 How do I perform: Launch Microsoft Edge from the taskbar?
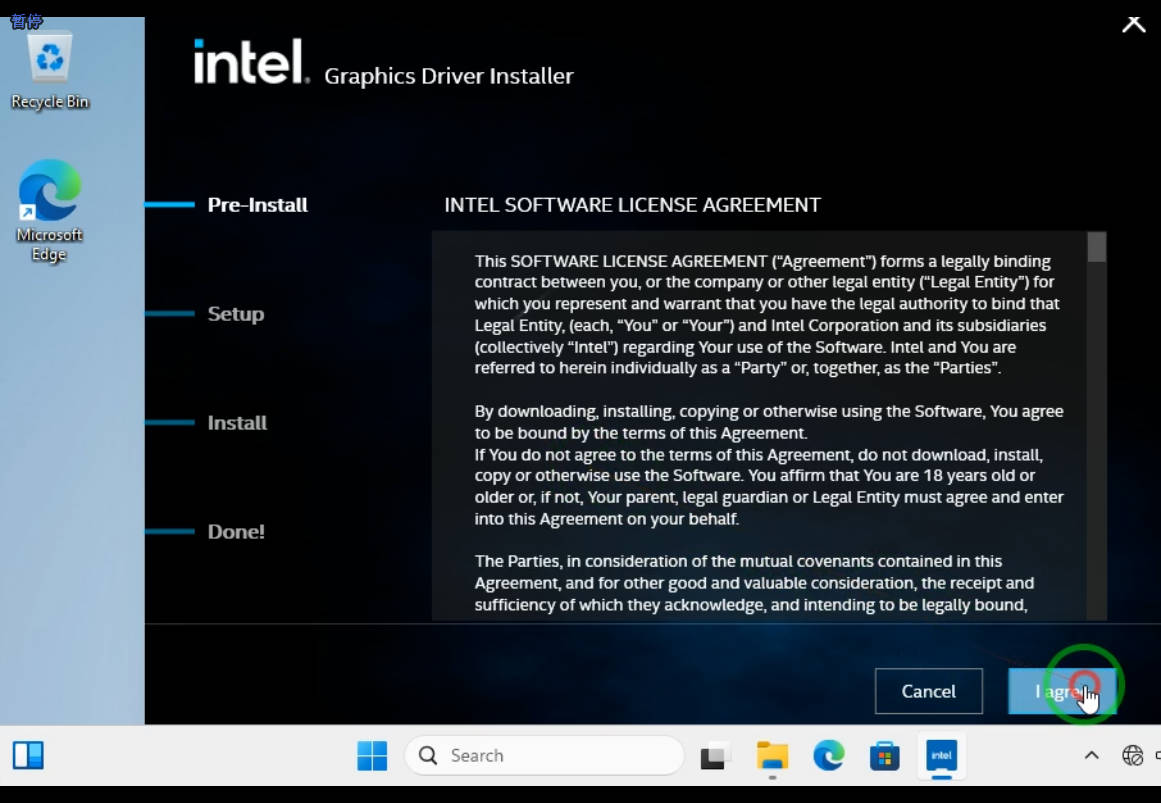point(828,756)
